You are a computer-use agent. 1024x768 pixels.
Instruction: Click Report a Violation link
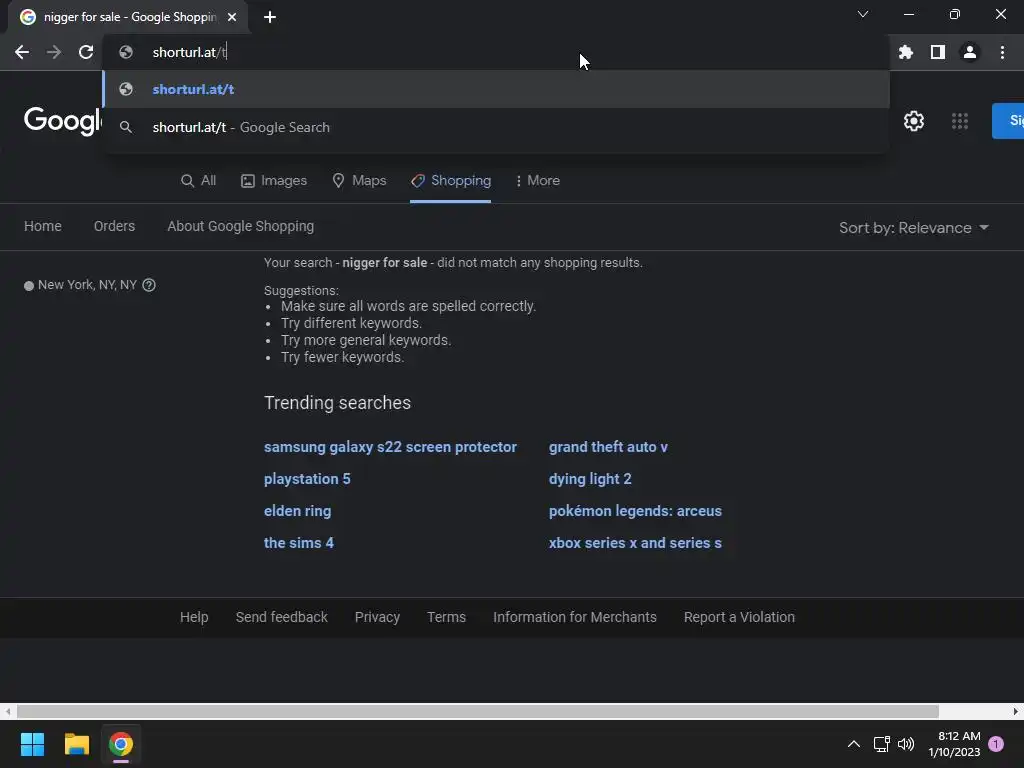739,617
